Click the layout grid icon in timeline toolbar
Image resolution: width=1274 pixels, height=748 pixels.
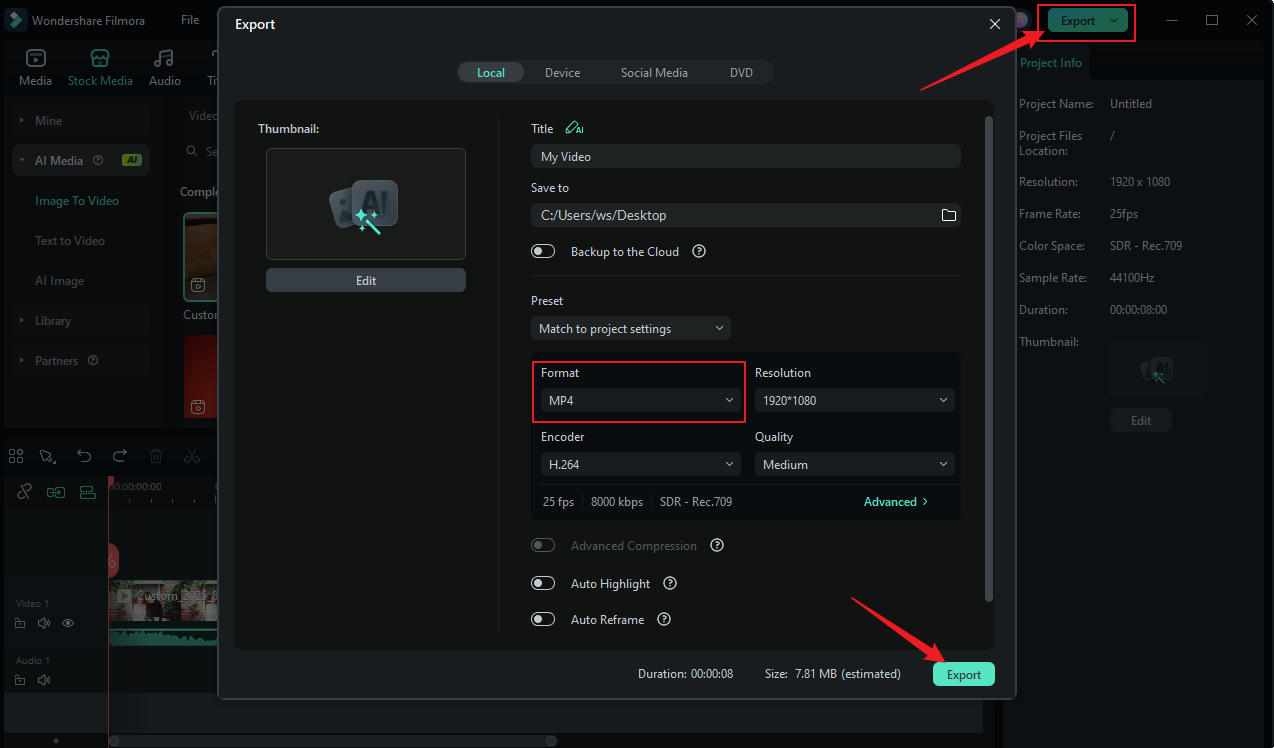click(16, 456)
